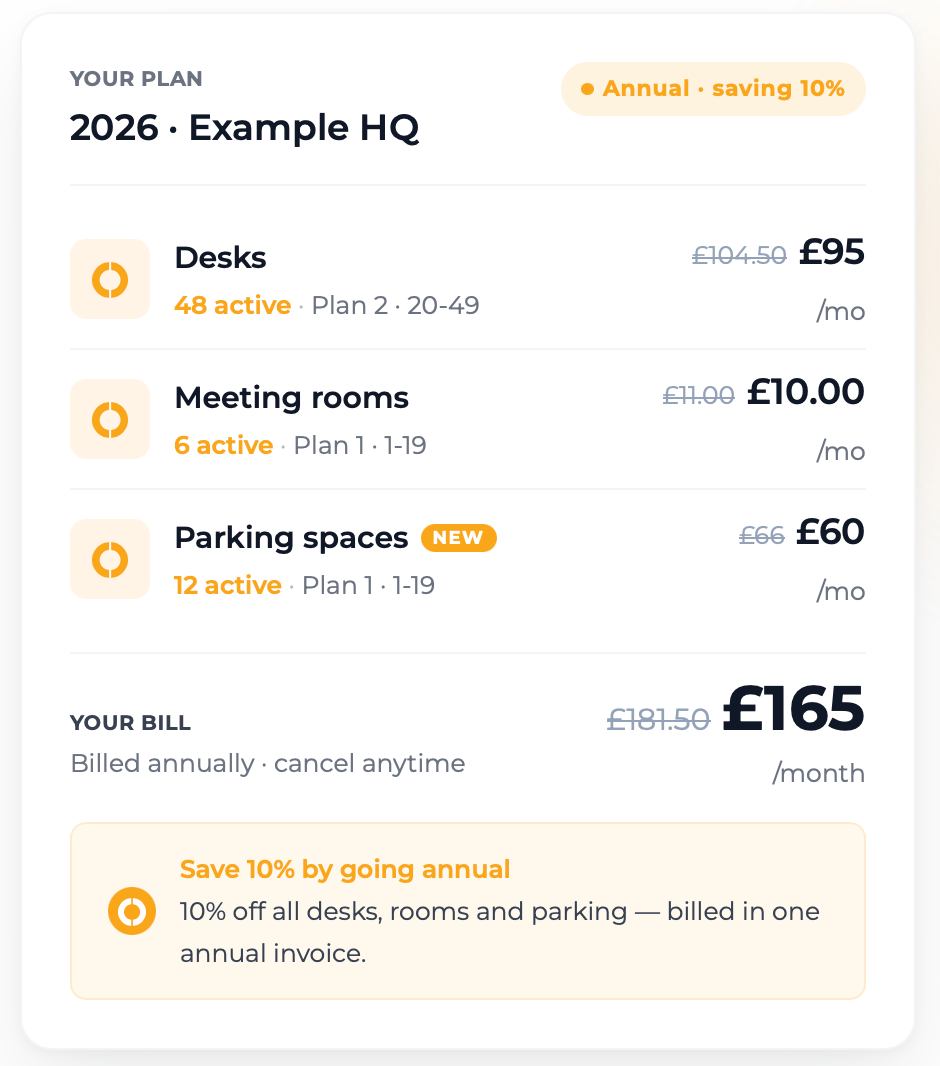Image resolution: width=940 pixels, height=1066 pixels.
Task: Open the Desks plan row
Action: [x=468, y=279]
